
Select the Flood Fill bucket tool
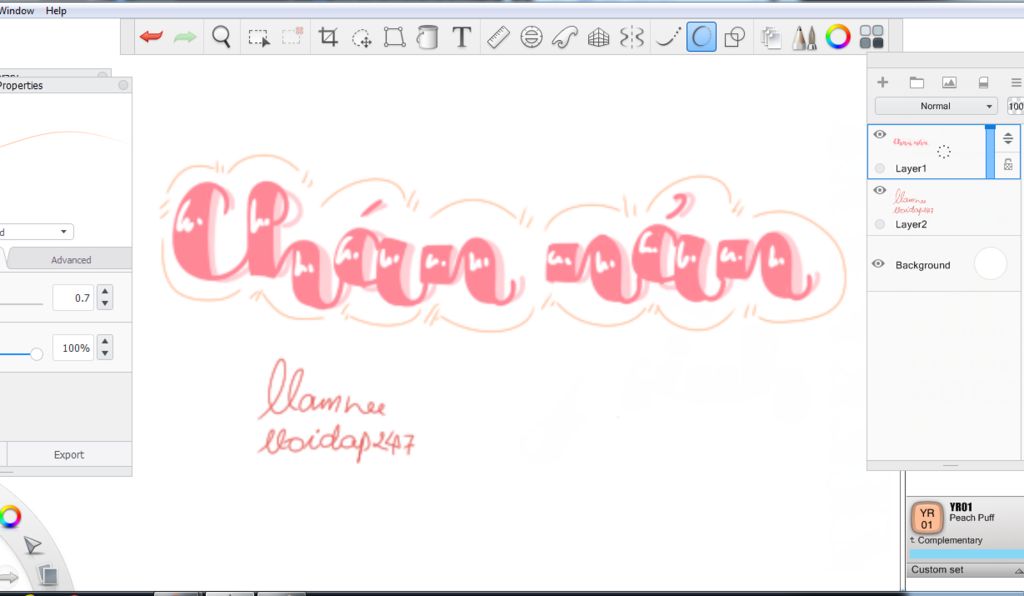(427, 37)
